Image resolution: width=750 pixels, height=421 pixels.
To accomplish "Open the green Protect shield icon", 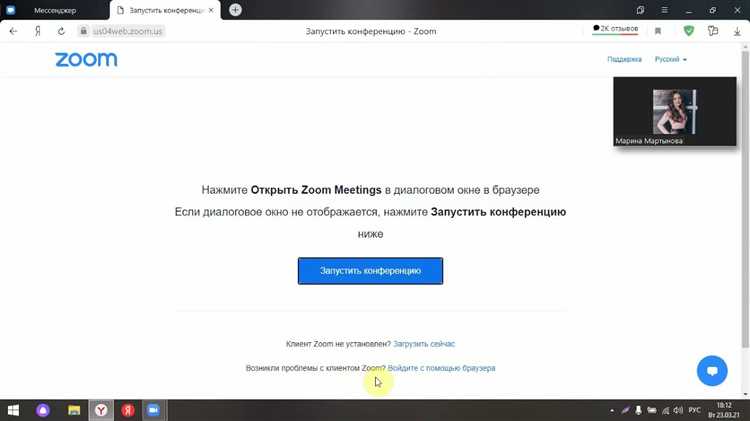I will [688, 31].
